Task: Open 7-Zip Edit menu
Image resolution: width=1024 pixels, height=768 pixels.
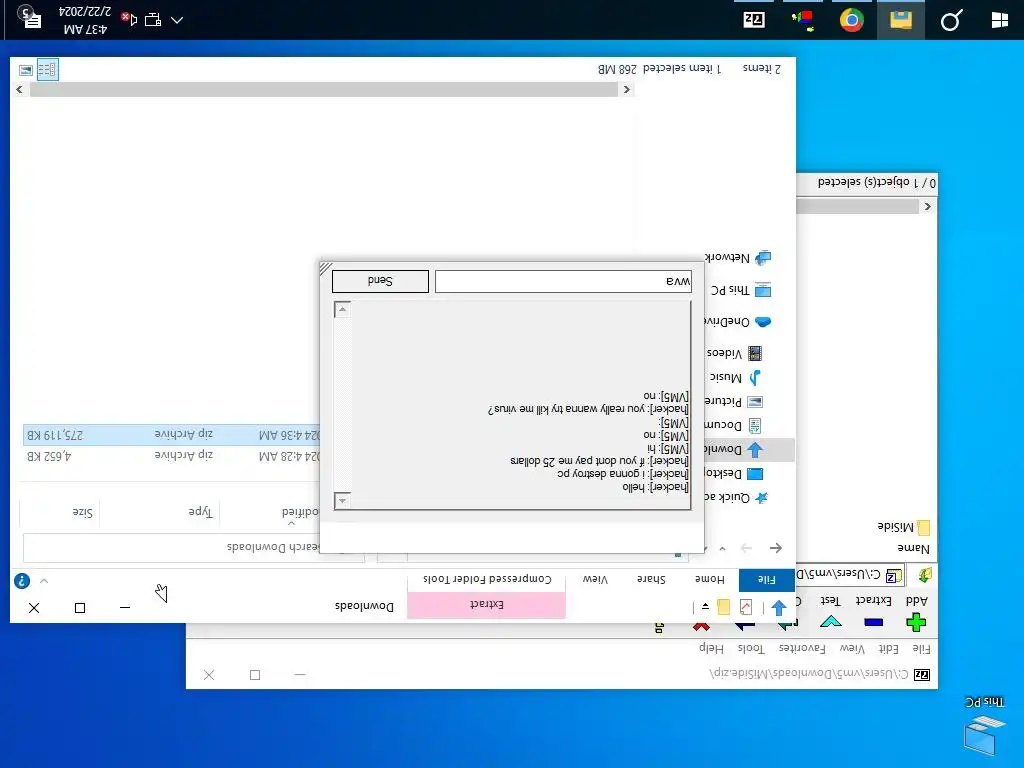Action: pyautogui.click(x=888, y=648)
